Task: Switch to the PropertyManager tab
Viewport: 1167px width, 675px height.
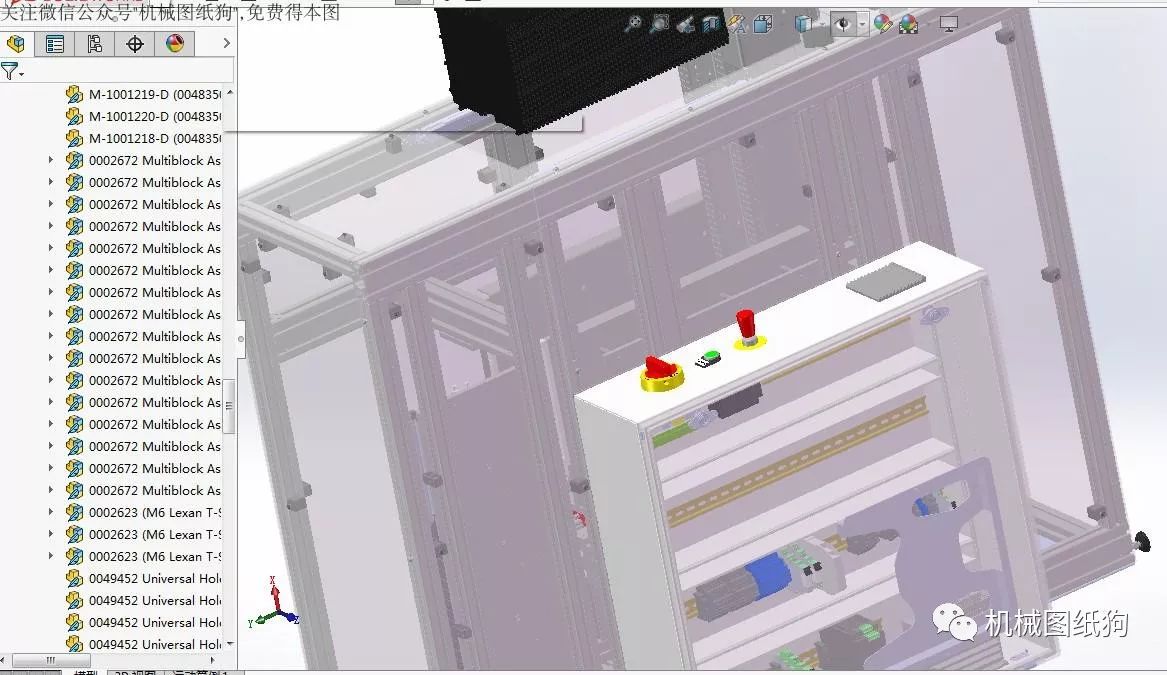Action: (x=54, y=44)
